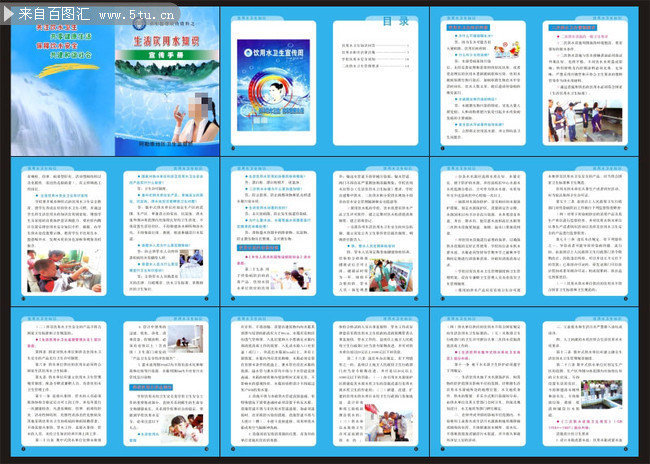Select the woman drinking water cover photo
Viewport: 650px width, 464px height.
click(x=196, y=119)
